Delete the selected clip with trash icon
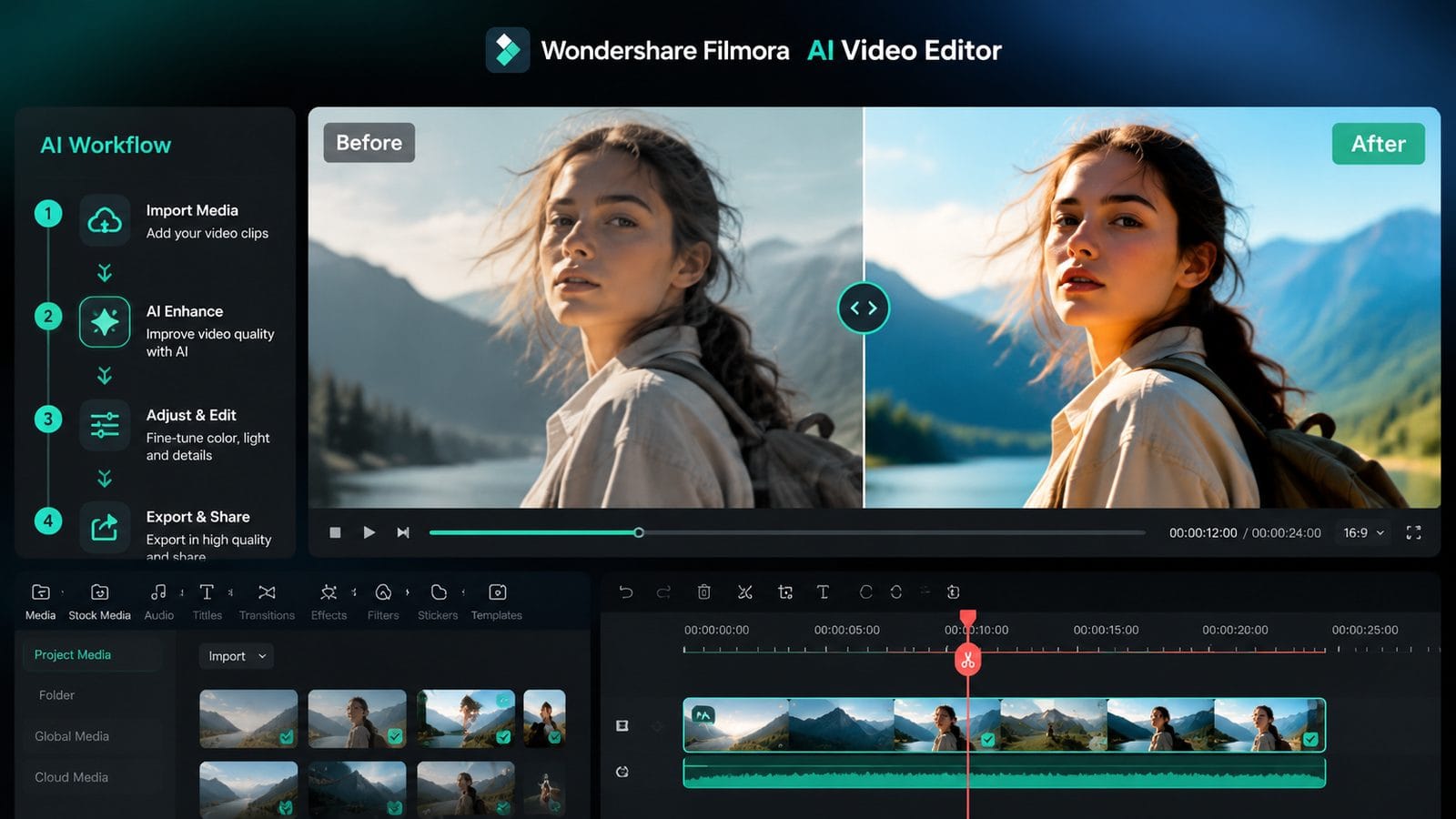 [703, 591]
